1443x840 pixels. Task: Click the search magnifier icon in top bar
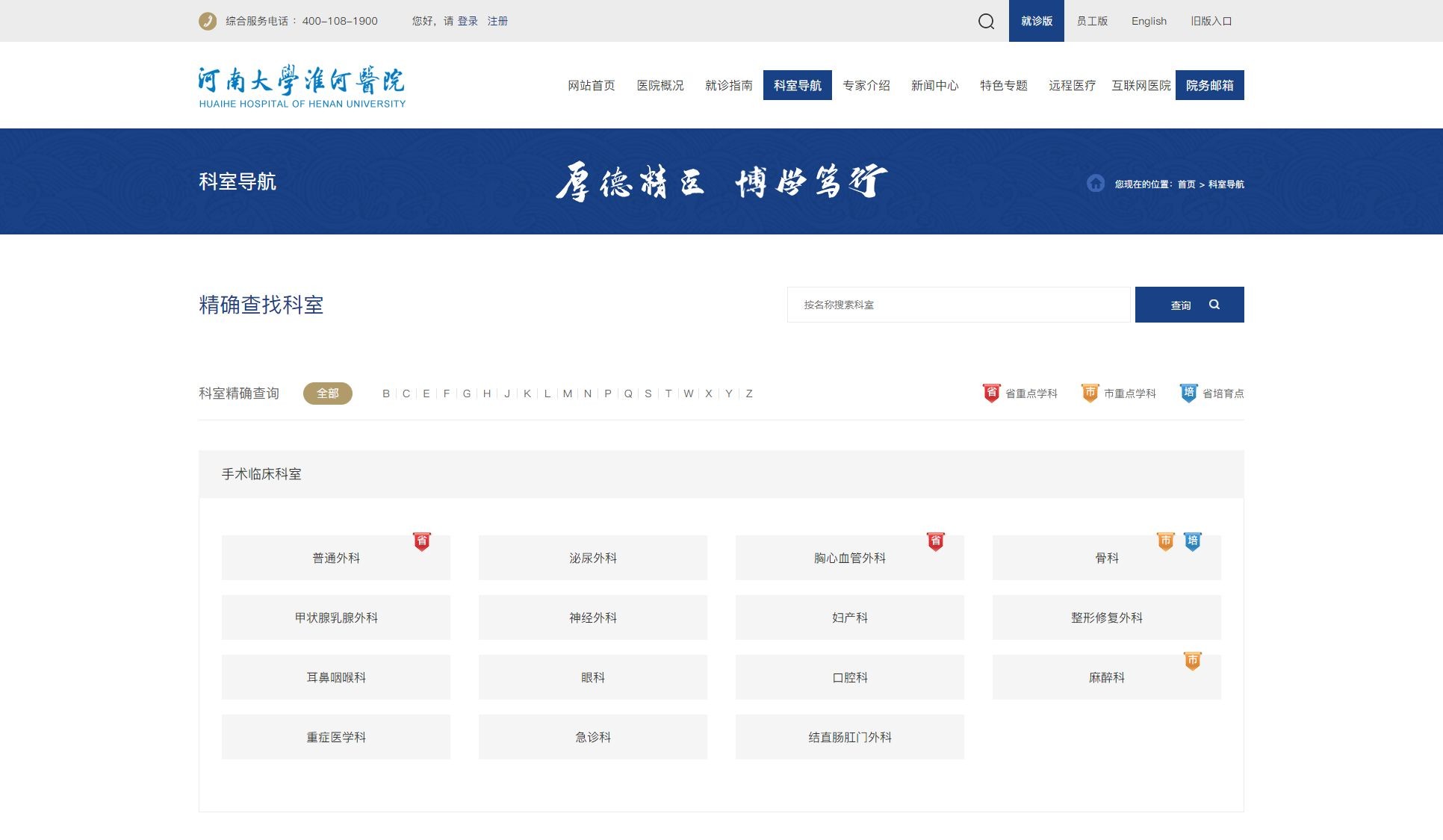986,21
